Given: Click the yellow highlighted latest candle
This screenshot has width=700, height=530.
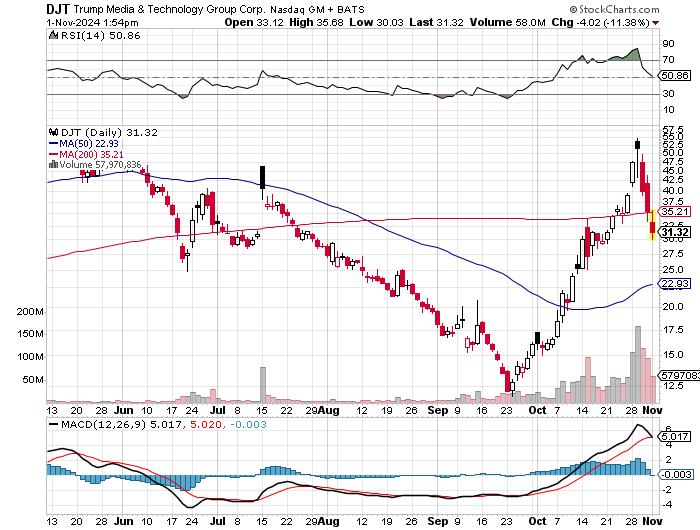Looking at the screenshot, I should (652, 225).
